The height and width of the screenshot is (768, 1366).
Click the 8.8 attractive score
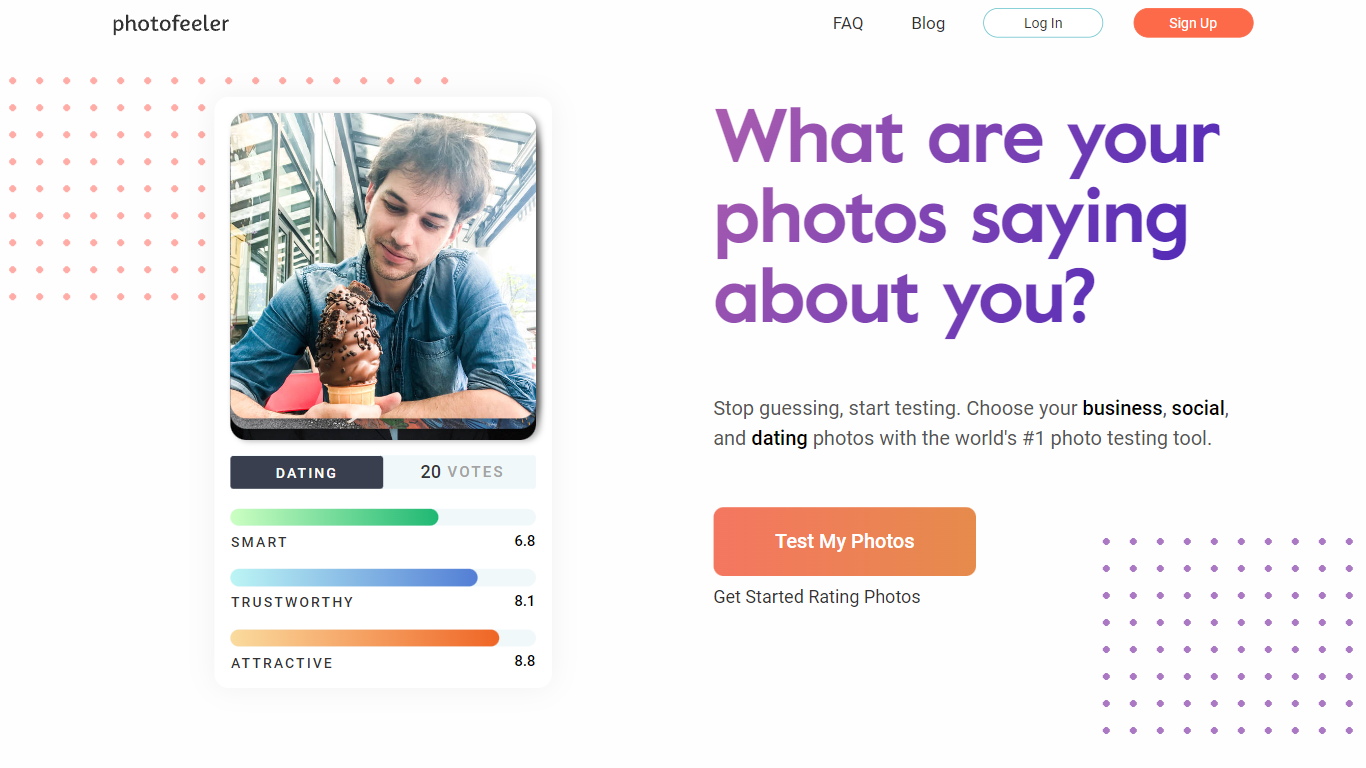pyautogui.click(x=524, y=661)
